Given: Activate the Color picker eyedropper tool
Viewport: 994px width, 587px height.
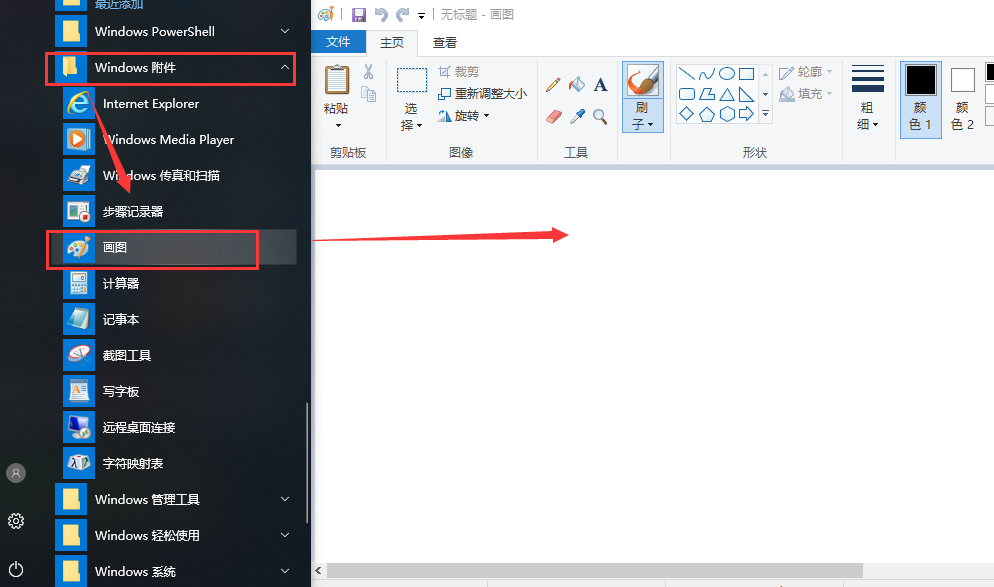Looking at the screenshot, I should tap(577, 117).
